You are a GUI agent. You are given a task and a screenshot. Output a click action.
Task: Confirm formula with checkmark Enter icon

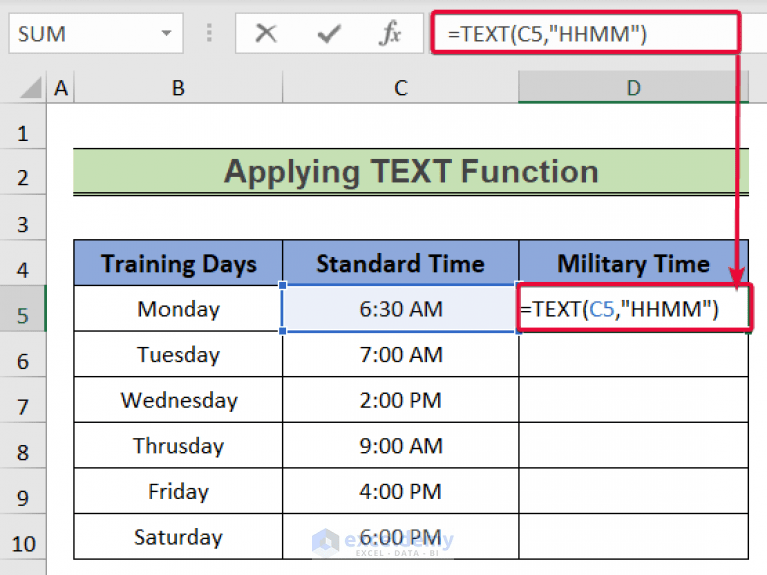(x=329, y=34)
